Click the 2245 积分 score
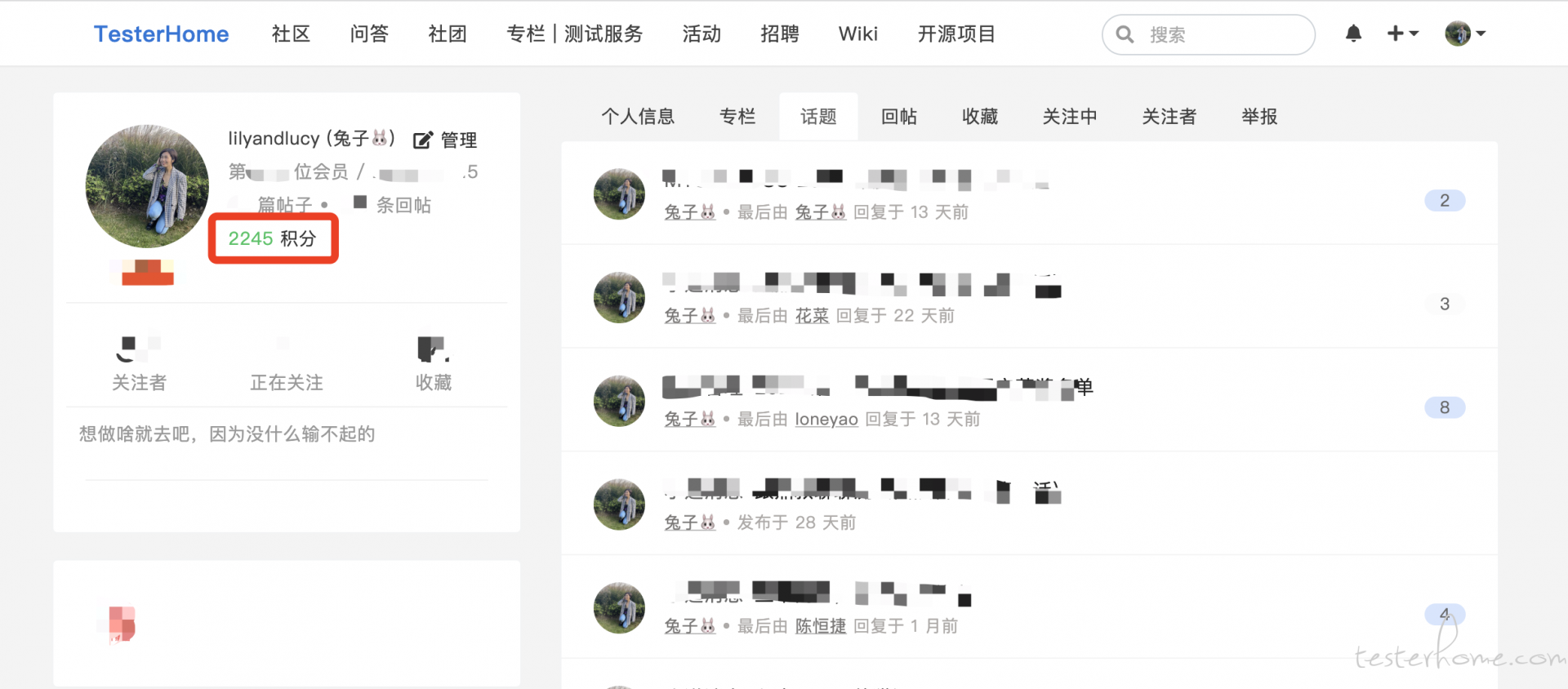This screenshot has width=1568, height=689. pyautogui.click(x=272, y=238)
